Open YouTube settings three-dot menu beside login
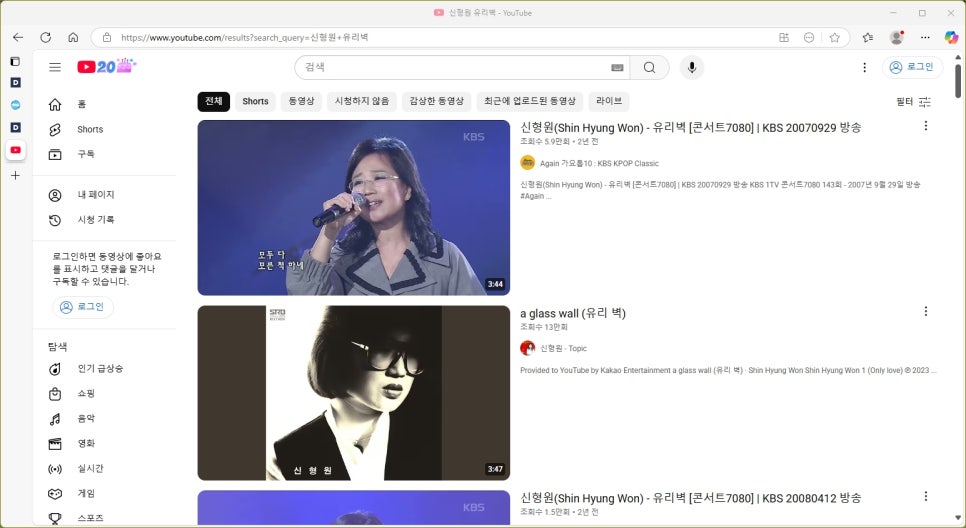Image resolution: width=966 pixels, height=528 pixels. pos(864,67)
